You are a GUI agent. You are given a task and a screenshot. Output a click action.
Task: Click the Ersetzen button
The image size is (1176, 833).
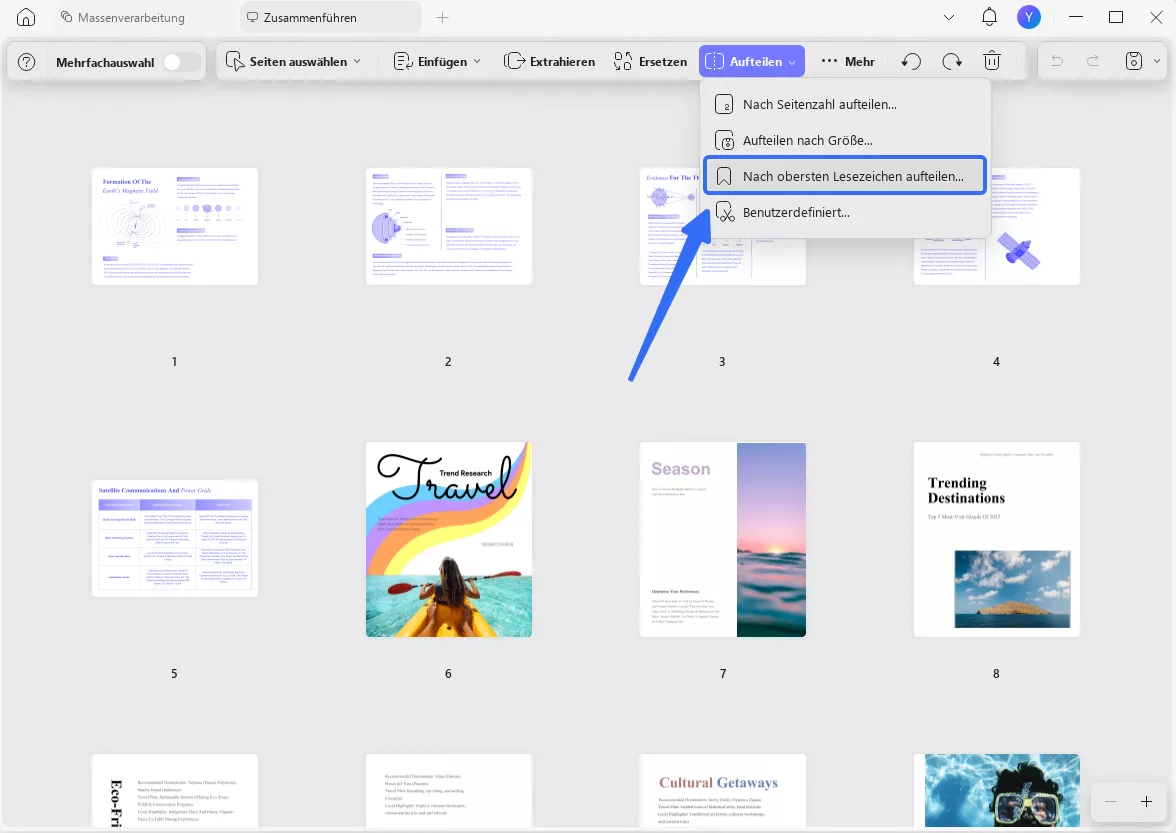tap(650, 61)
